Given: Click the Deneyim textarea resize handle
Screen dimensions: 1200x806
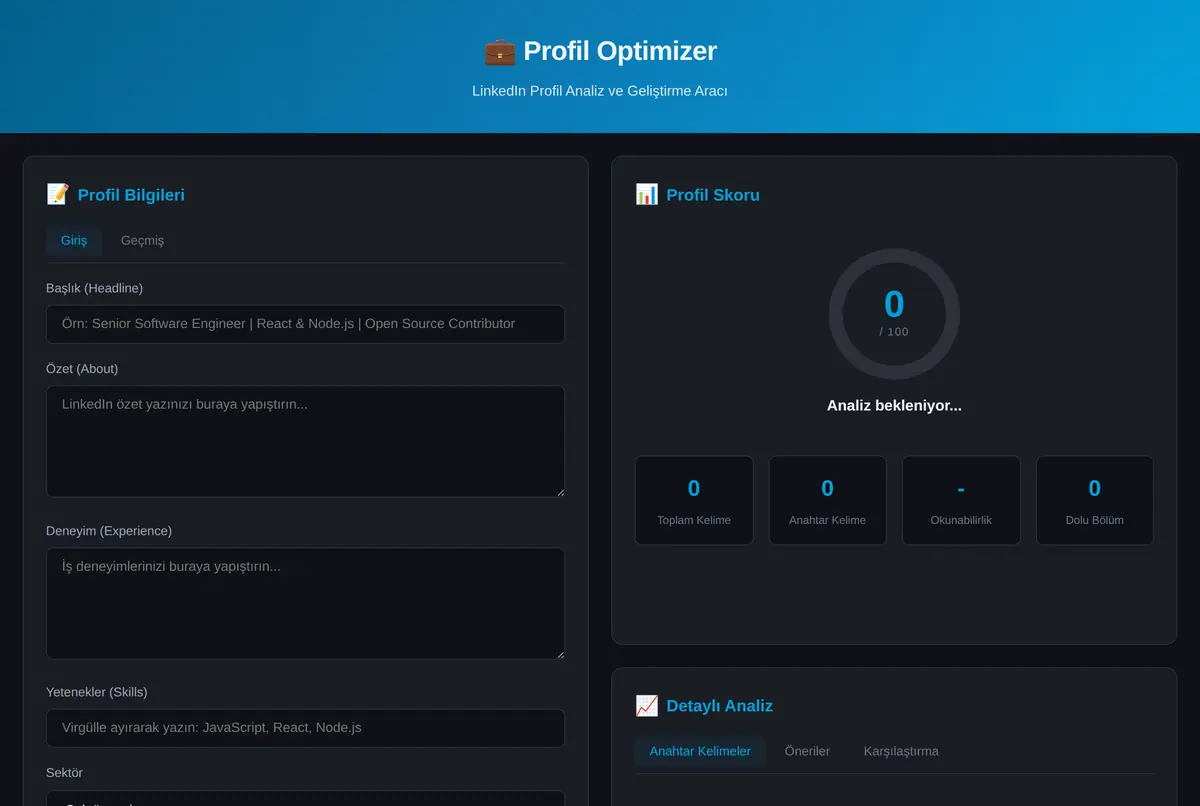Looking at the screenshot, I should tap(559, 653).
